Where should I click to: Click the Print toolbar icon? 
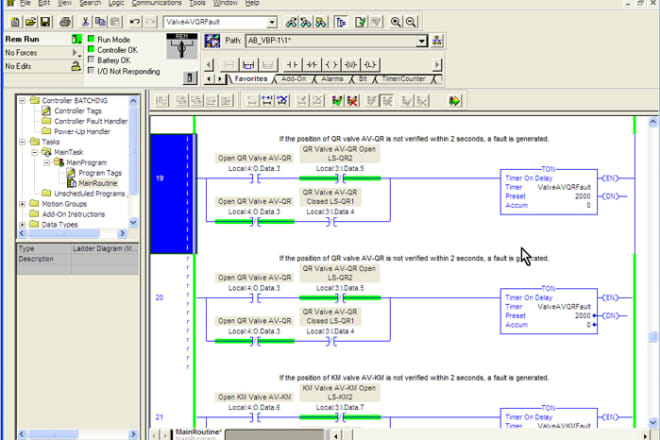tap(65, 22)
